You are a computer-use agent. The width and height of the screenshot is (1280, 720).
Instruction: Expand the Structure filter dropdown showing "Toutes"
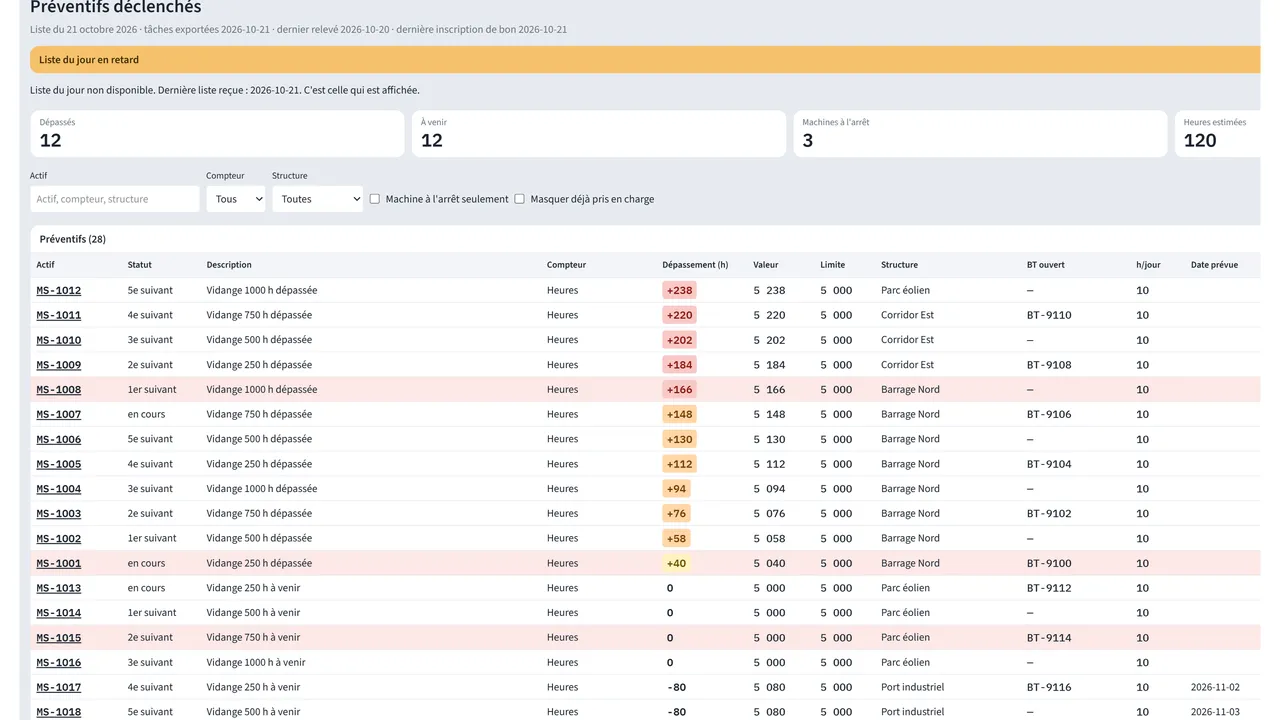point(317,199)
